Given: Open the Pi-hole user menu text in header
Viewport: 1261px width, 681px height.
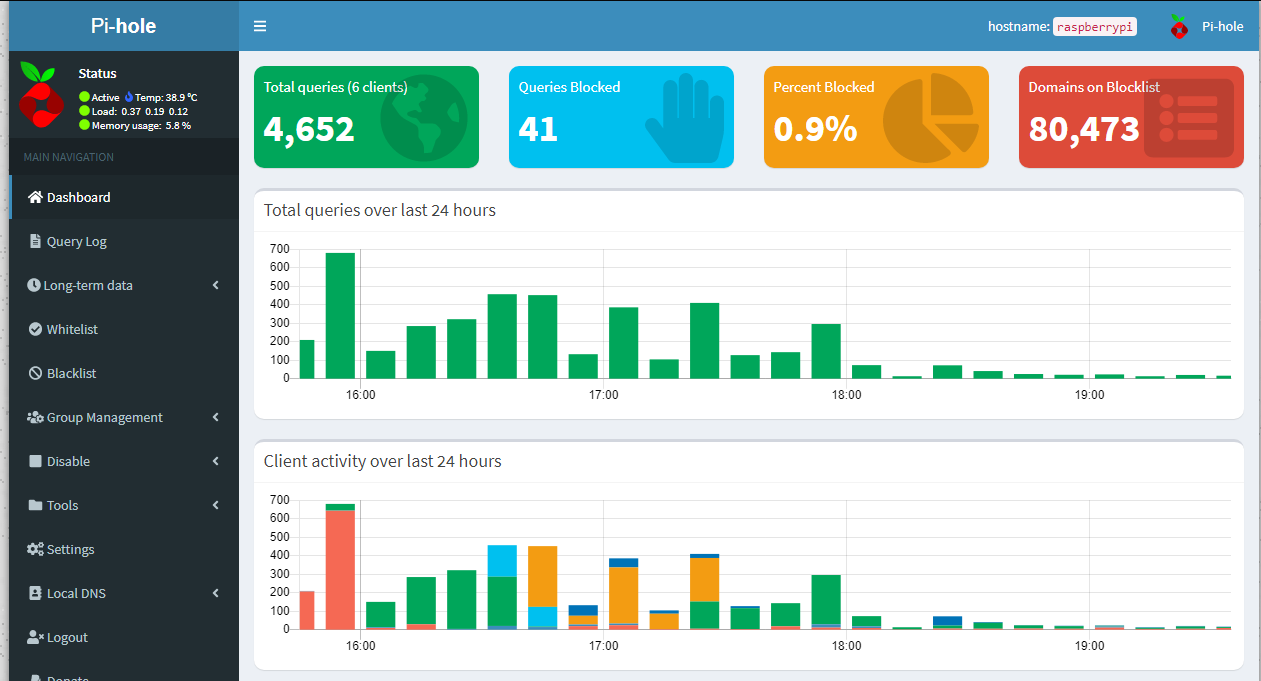Looking at the screenshot, I should click(1222, 27).
